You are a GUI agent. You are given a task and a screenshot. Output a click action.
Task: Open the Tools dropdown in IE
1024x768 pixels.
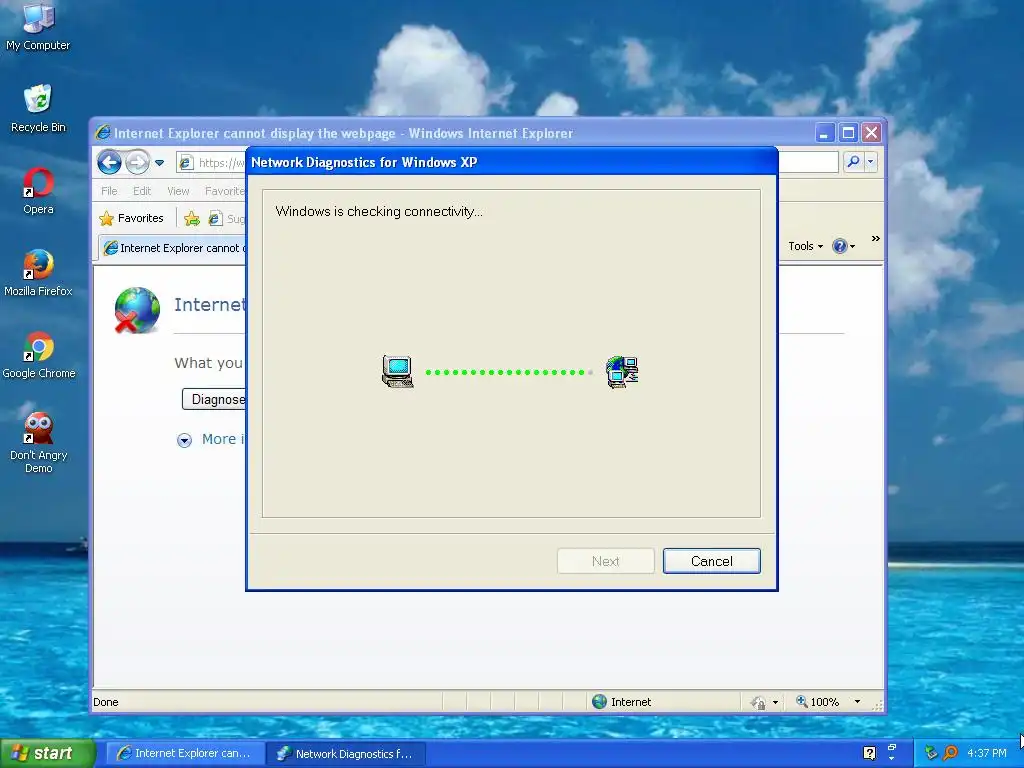pos(805,246)
